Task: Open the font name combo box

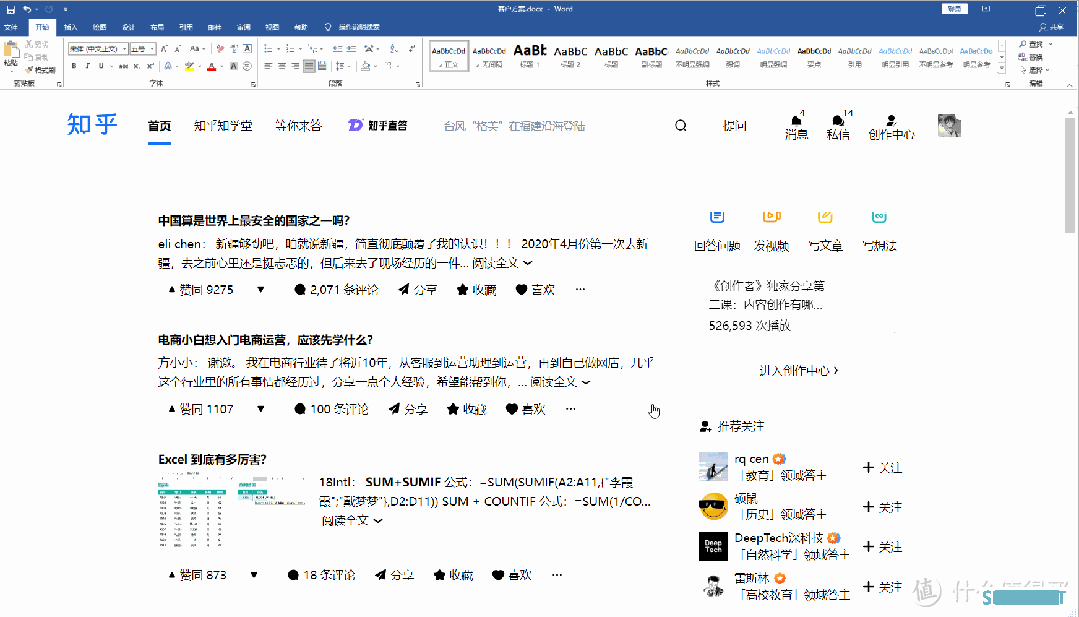Action: point(98,49)
